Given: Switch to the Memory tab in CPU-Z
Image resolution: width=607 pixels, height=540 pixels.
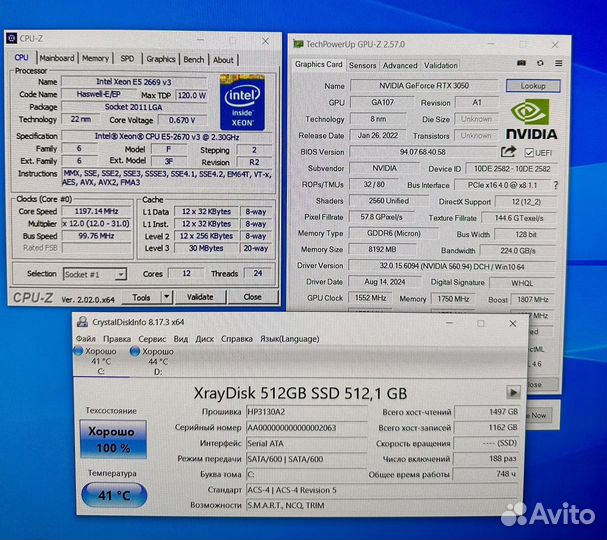Looking at the screenshot, I should pyautogui.click(x=95, y=58).
